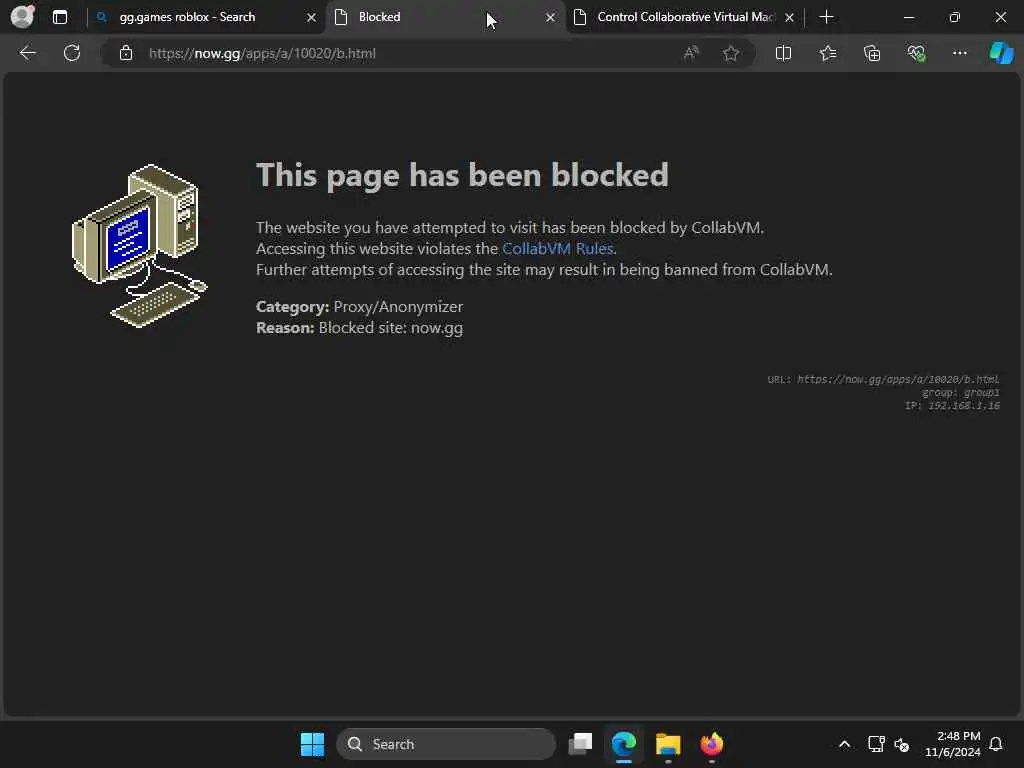This screenshot has height=768, width=1024.
Task: Close the Control Collaborative Virtual Machines tab
Action: (789, 18)
